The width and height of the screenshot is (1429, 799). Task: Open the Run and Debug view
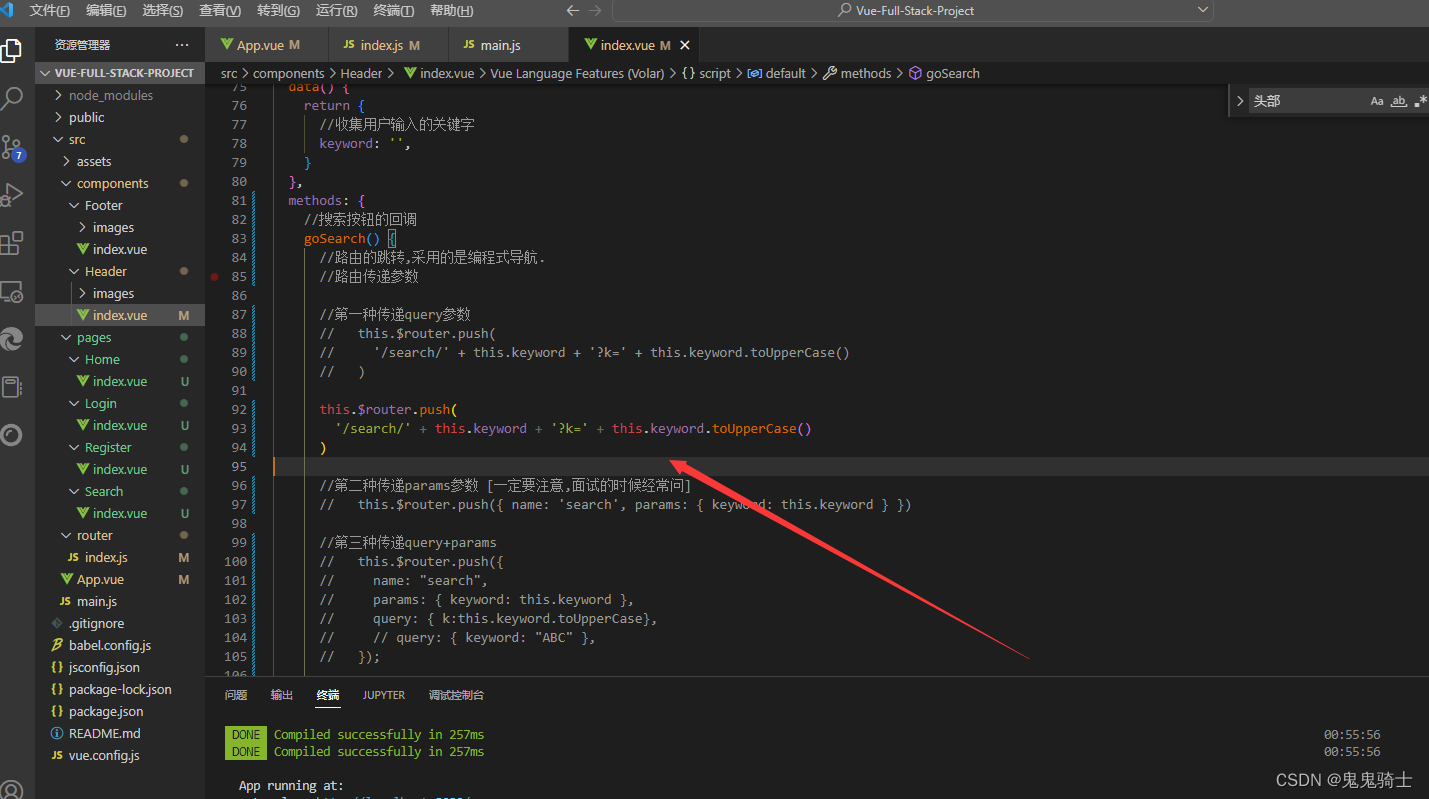[11, 195]
